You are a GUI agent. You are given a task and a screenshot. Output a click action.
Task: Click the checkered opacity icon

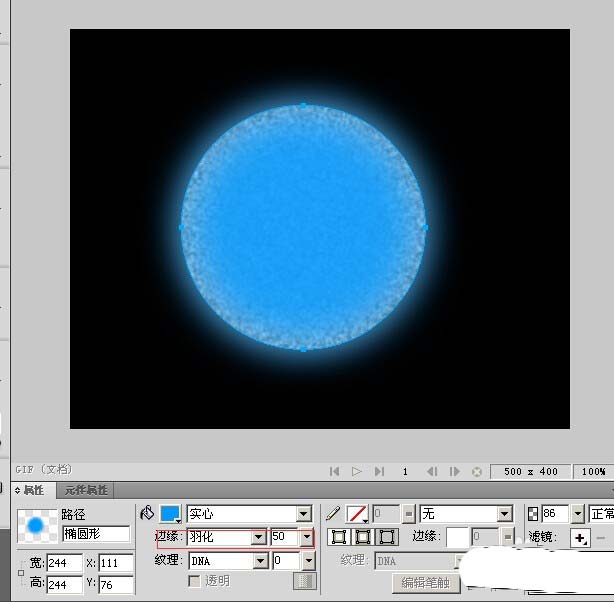click(533, 513)
